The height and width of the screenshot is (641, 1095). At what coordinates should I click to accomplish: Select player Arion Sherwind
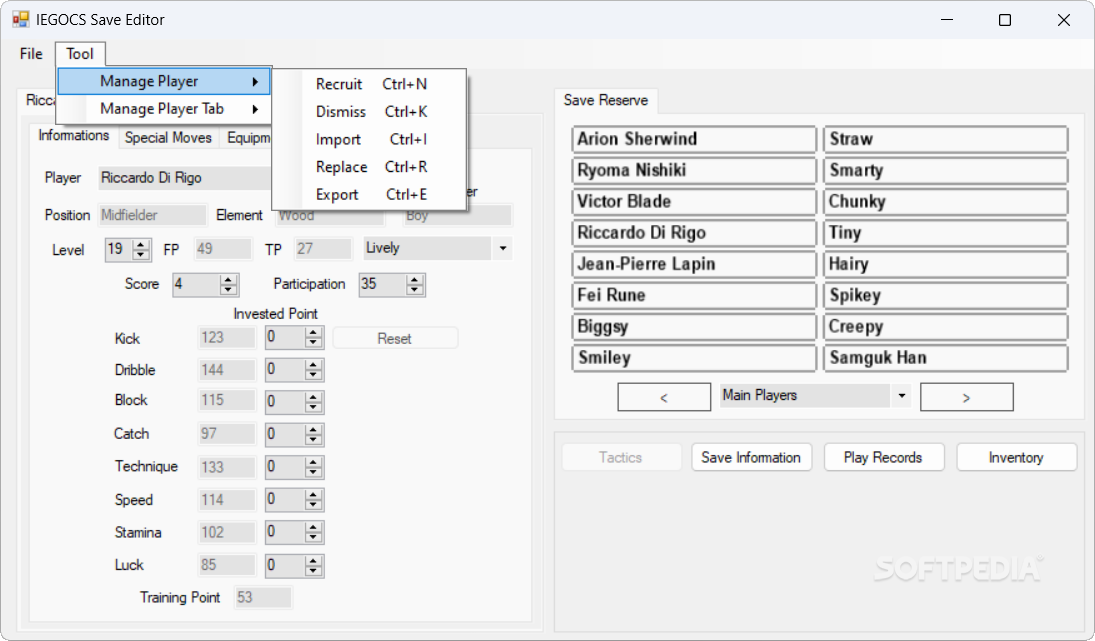(694, 139)
